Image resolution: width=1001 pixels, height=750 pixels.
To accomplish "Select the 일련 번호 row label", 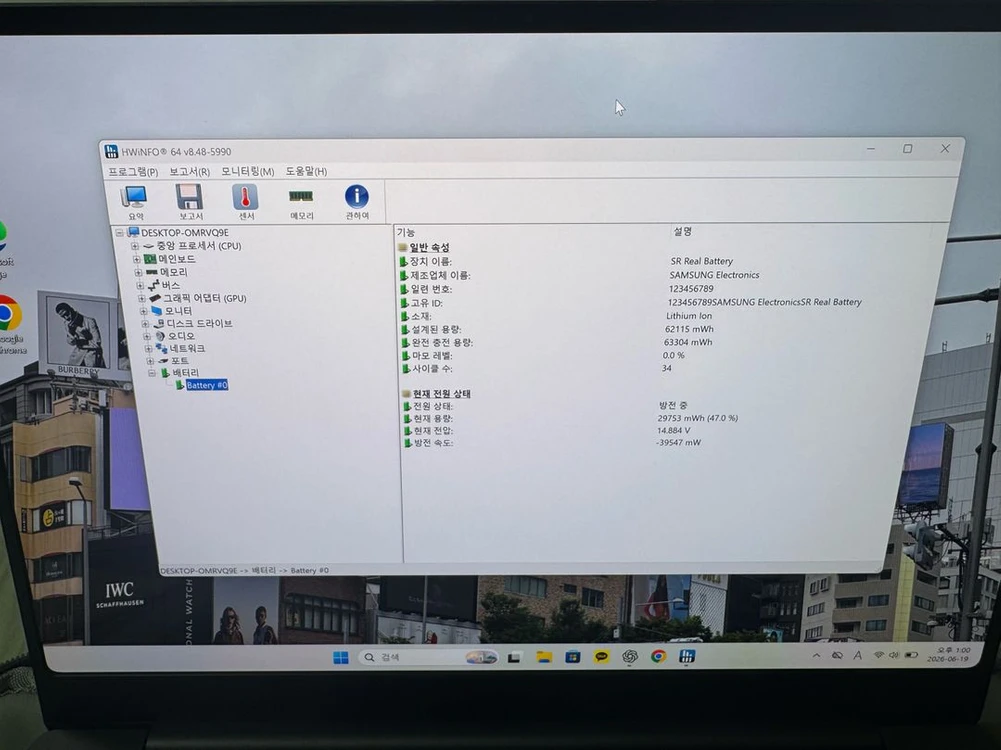I will pos(432,289).
